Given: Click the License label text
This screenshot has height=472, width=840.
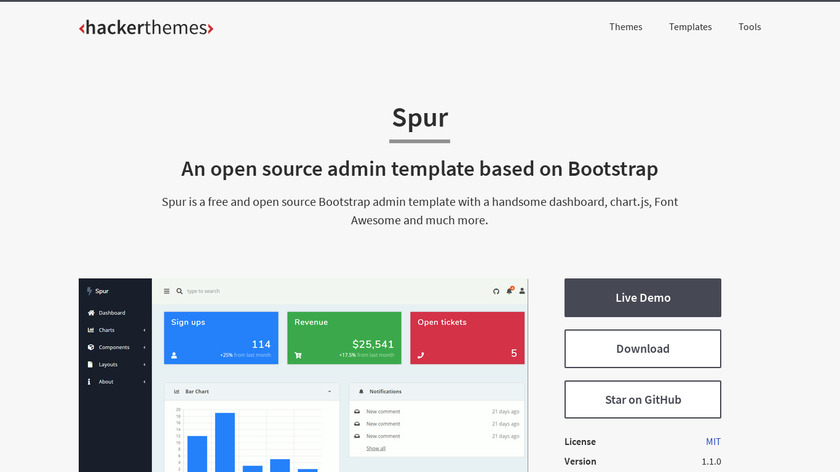Looking at the screenshot, I should click(x=580, y=442).
